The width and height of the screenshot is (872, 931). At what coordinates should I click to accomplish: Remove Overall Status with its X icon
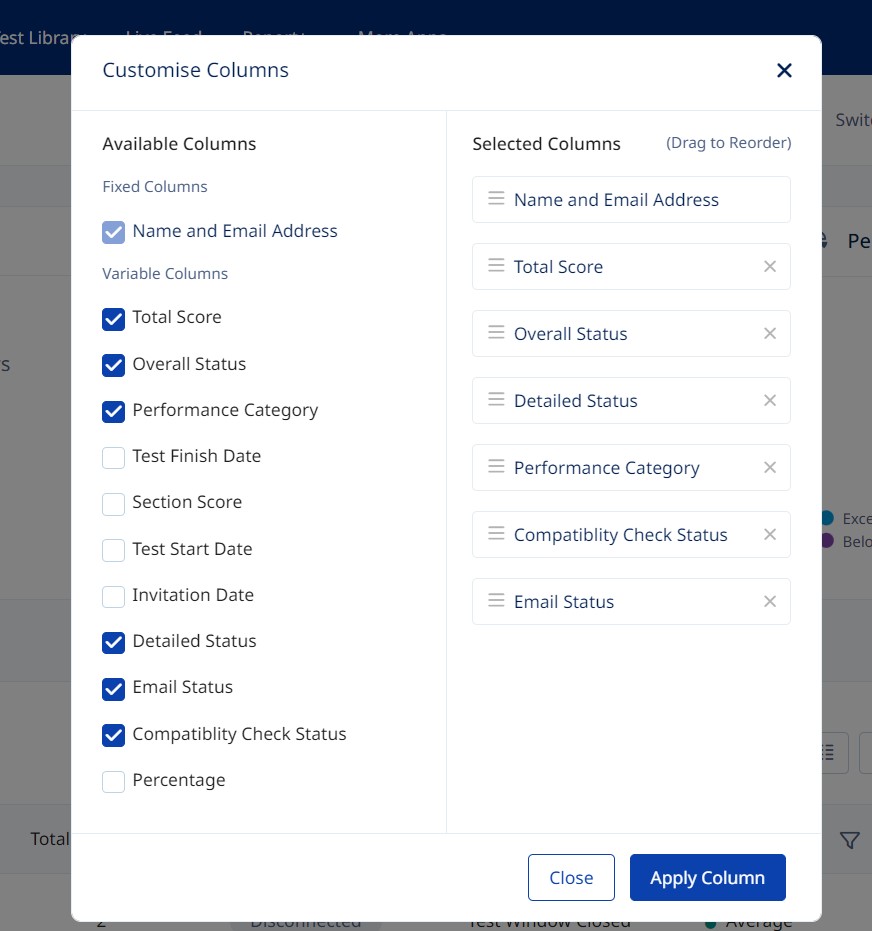tap(769, 333)
